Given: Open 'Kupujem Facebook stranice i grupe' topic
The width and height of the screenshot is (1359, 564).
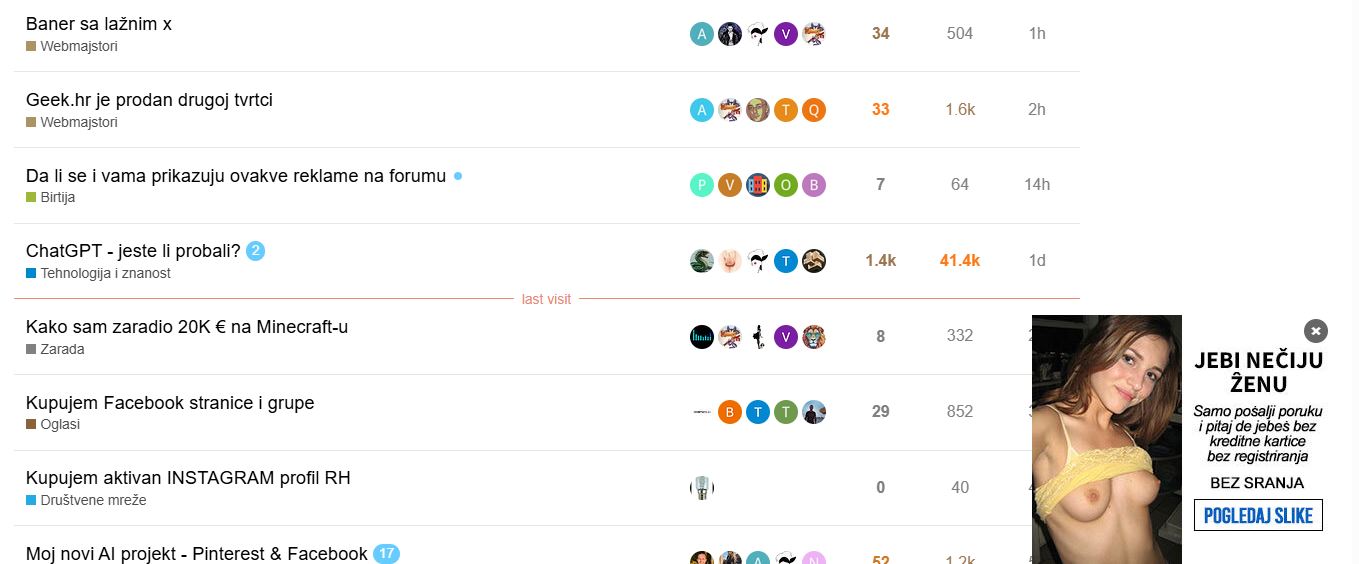Looking at the screenshot, I should (170, 403).
